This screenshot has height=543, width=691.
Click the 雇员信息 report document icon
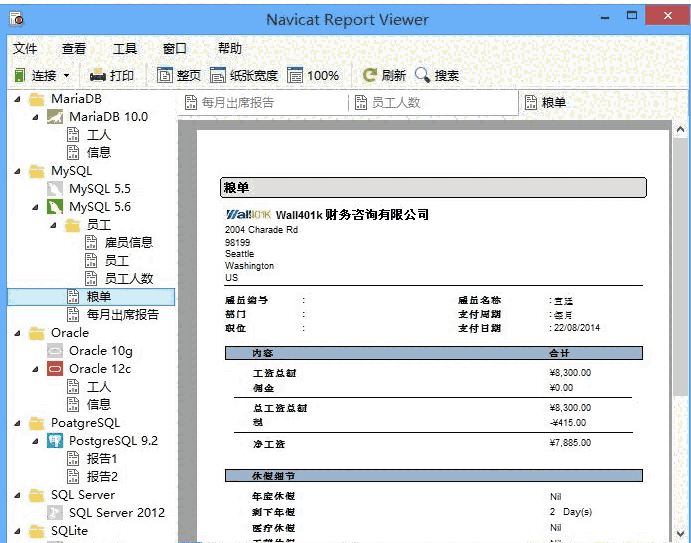(91, 243)
